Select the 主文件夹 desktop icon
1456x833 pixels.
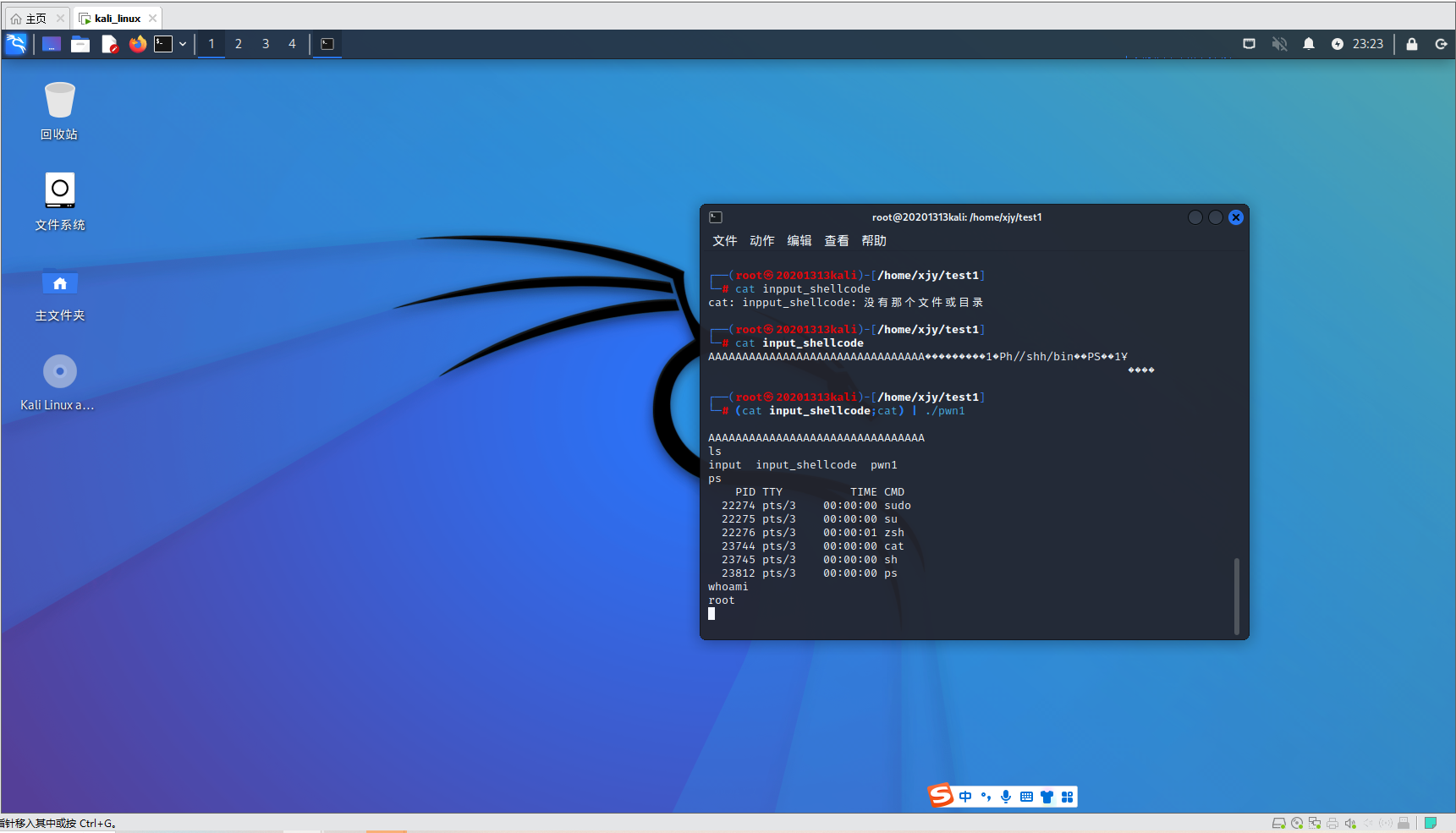click(59, 293)
